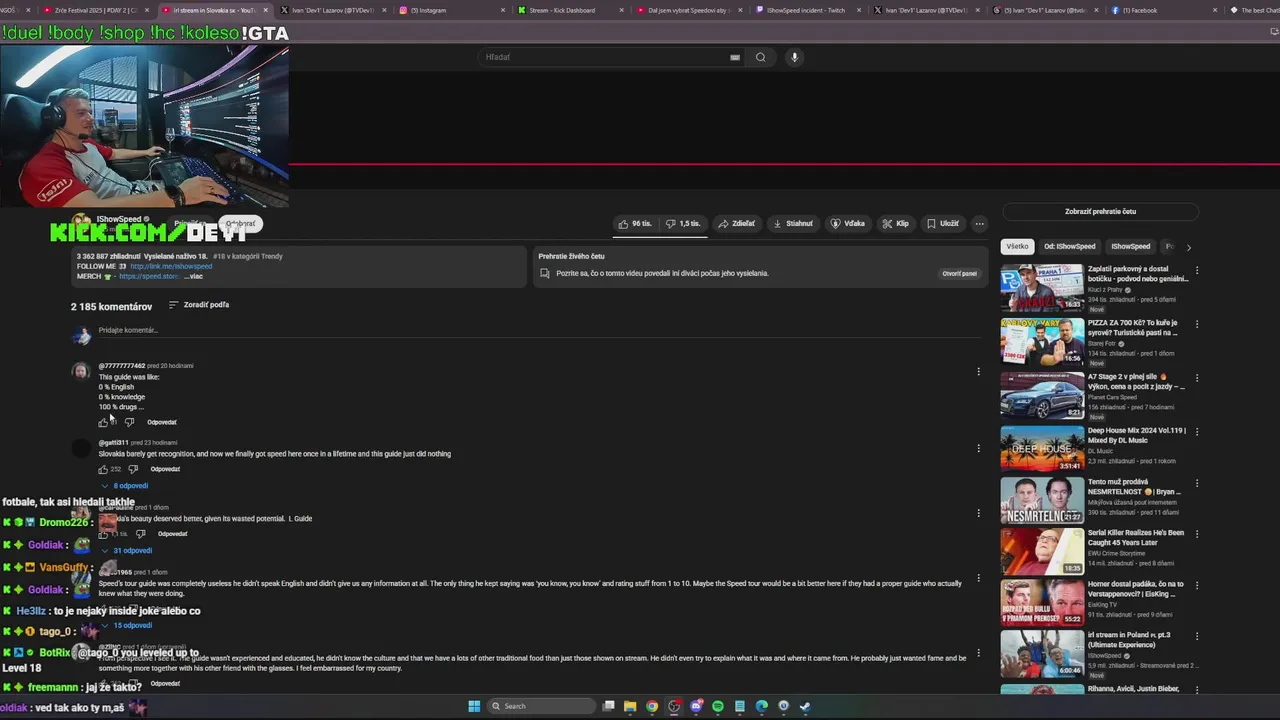Open the IShowSpeed channel name
Screen dimensions: 1280x720
(x=119, y=219)
